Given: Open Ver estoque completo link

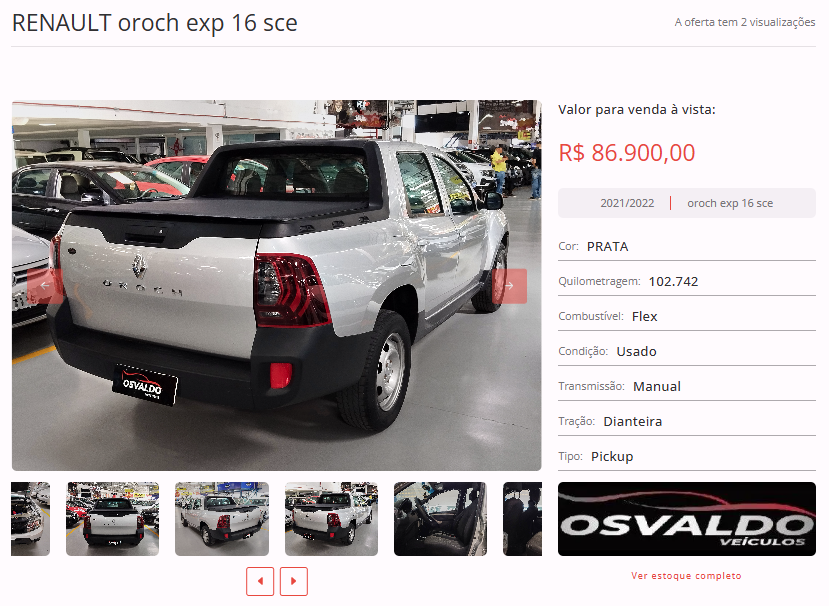Looking at the screenshot, I should pos(686,576).
